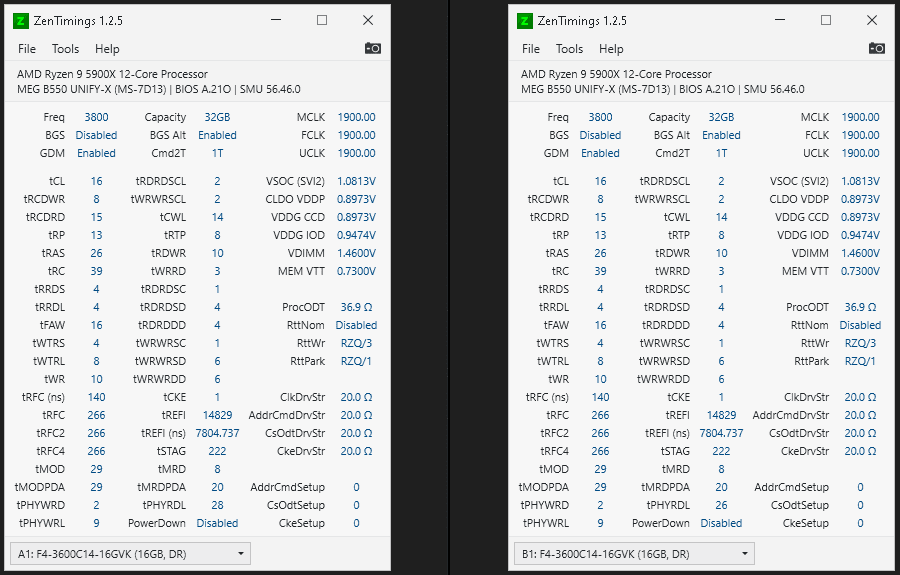Click MEG B550 UNIFY-X motherboard line in right window

(662, 89)
